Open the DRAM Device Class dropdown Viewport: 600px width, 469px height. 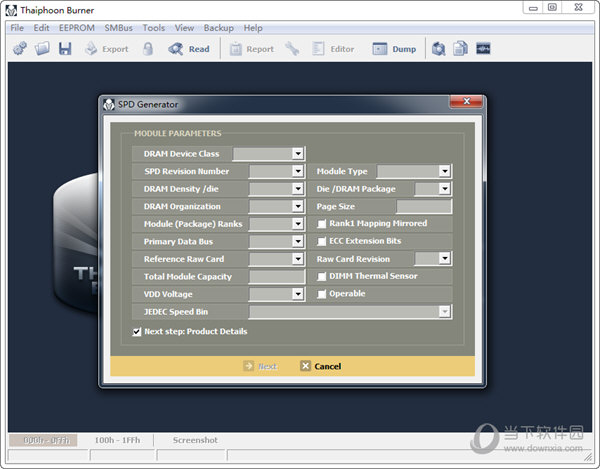click(x=298, y=154)
